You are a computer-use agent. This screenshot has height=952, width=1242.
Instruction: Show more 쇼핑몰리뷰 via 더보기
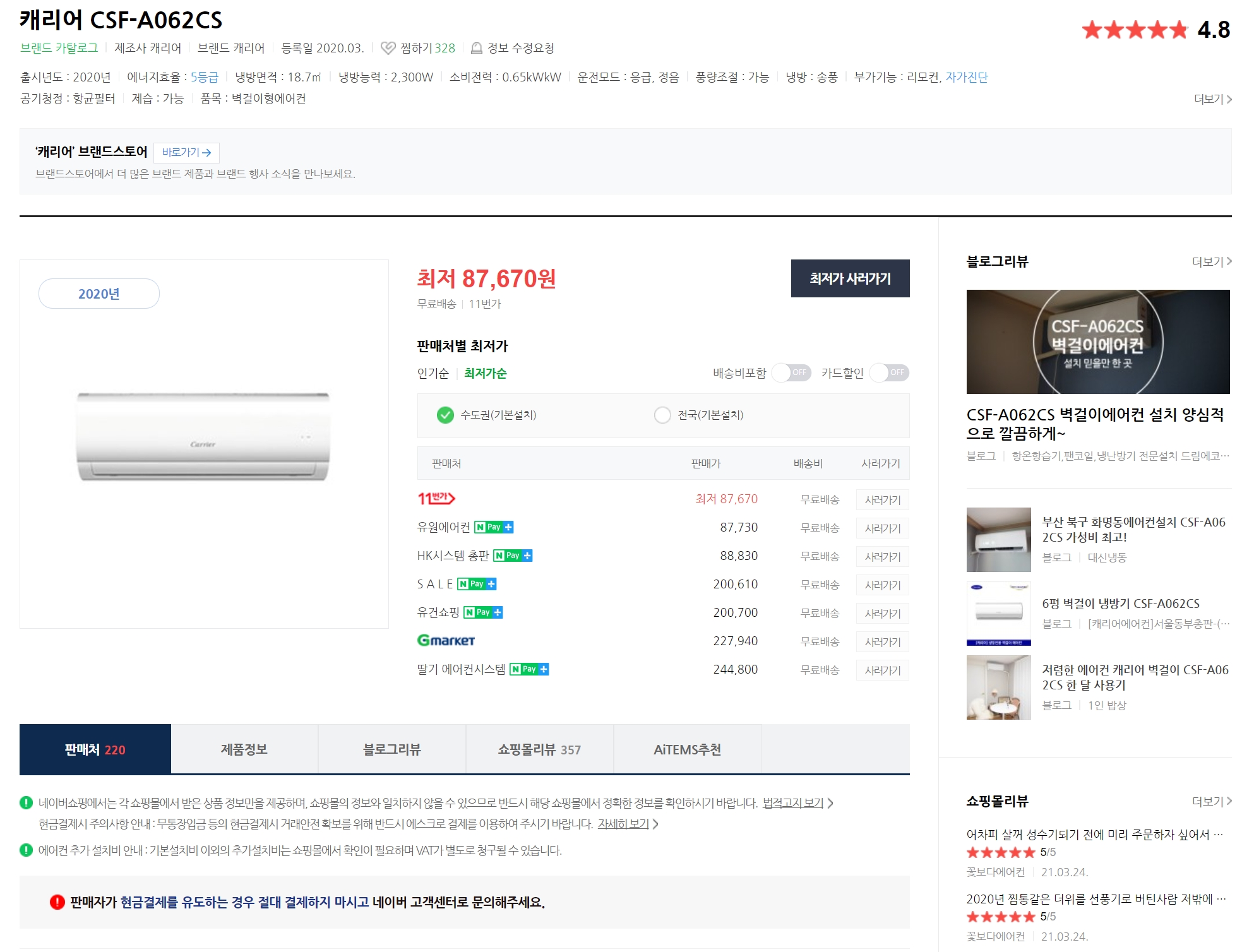(1211, 801)
